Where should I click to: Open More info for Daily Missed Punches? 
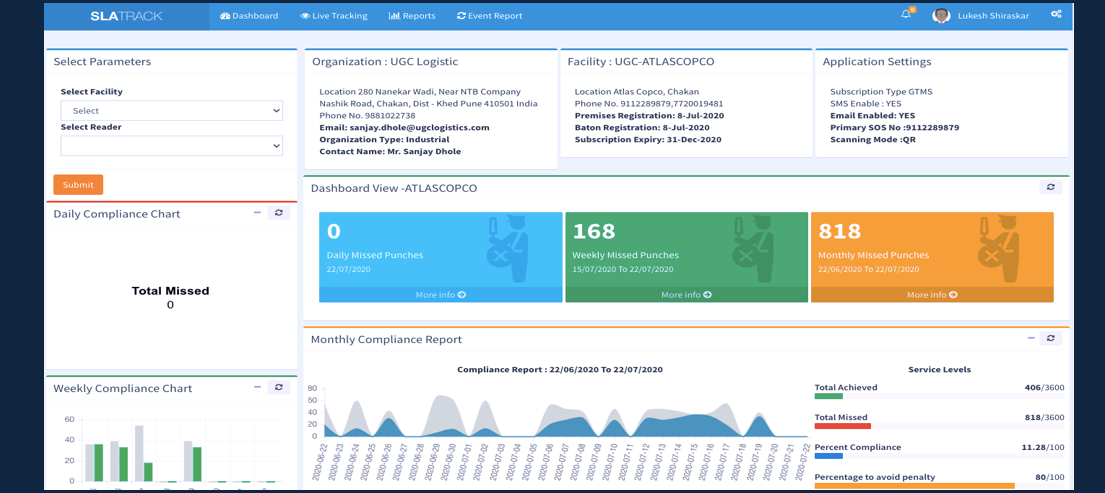[x=440, y=294]
